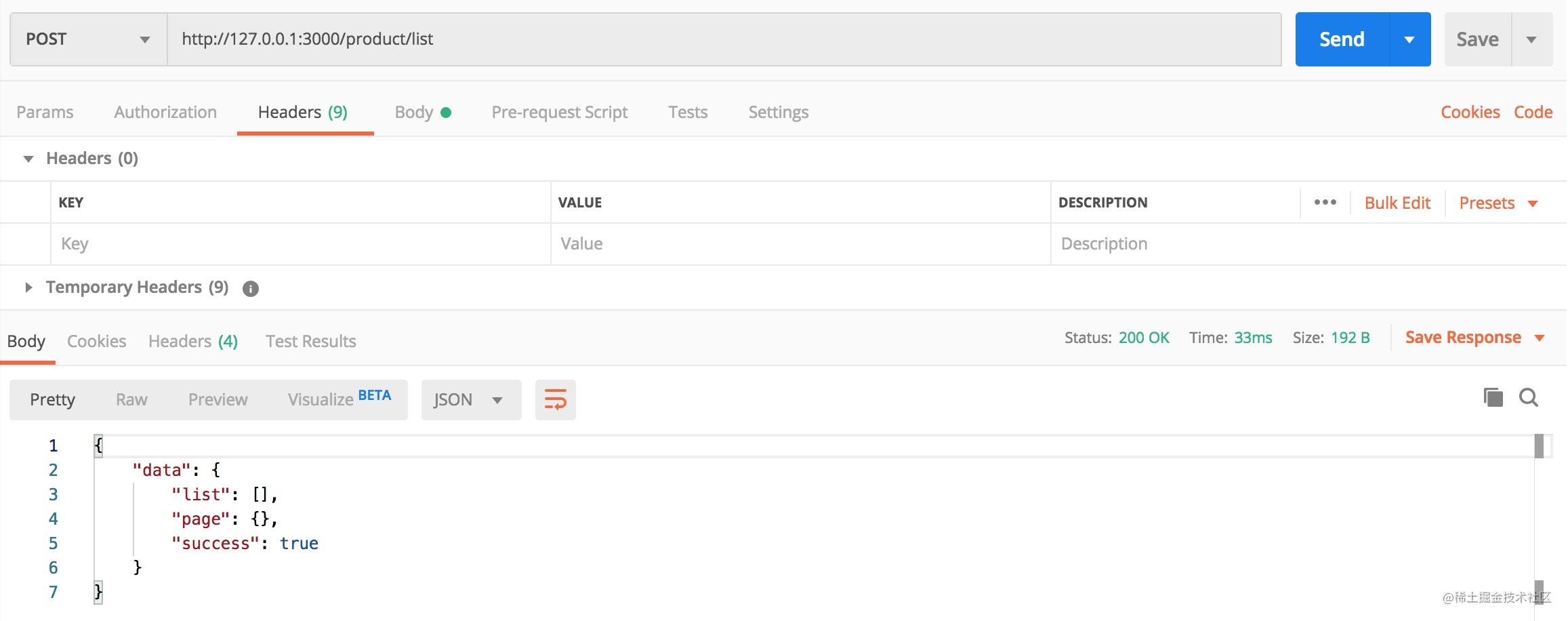
Task: Click the KEY column header
Action: point(71,203)
